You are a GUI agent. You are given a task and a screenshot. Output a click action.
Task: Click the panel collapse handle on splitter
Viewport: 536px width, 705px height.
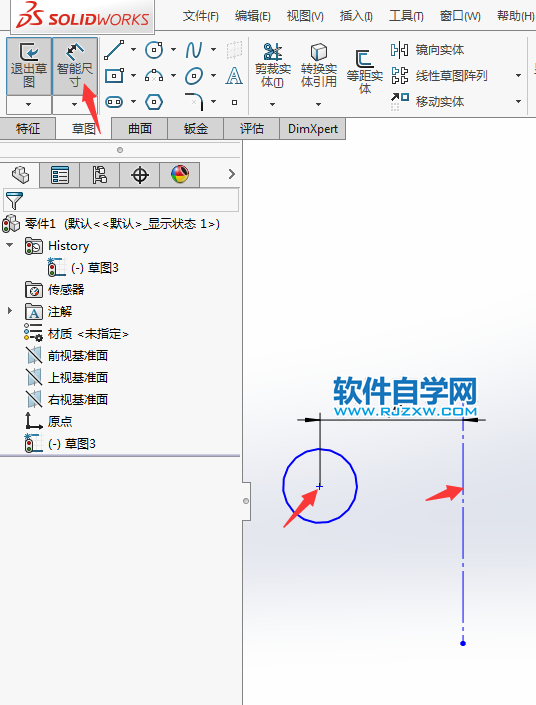tap(246, 501)
